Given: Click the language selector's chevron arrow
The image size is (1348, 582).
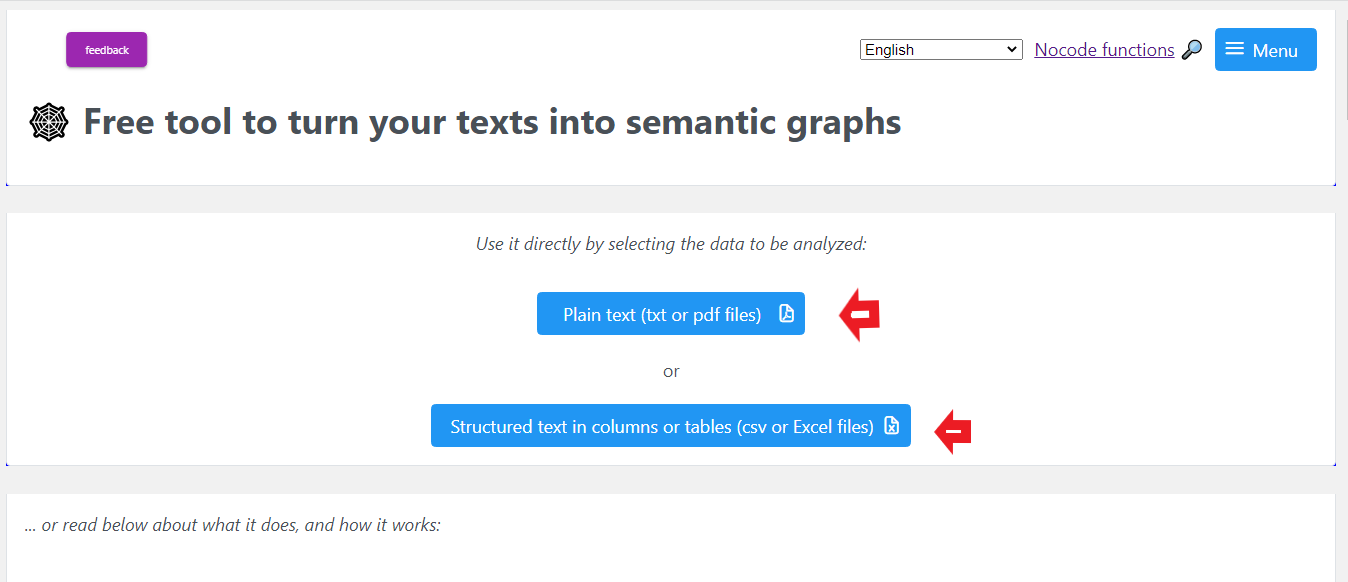Looking at the screenshot, I should (1012, 50).
